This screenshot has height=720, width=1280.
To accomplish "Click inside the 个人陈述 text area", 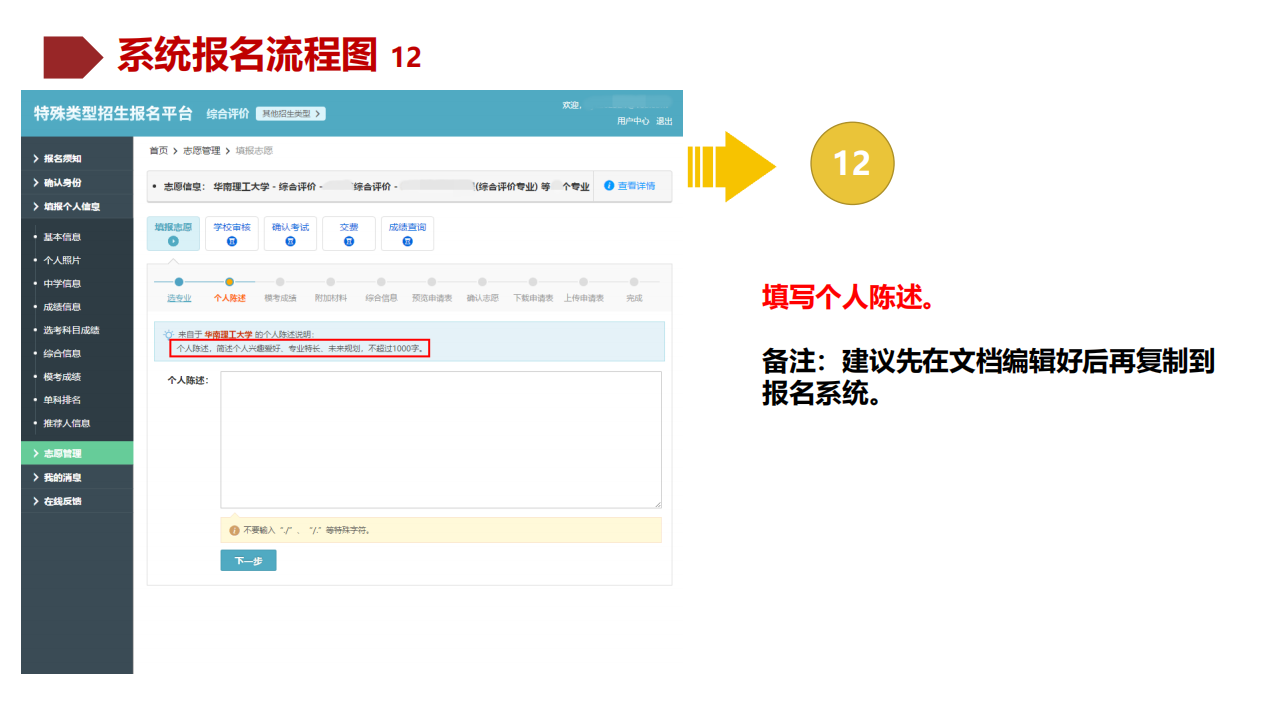I will [x=440, y=440].
